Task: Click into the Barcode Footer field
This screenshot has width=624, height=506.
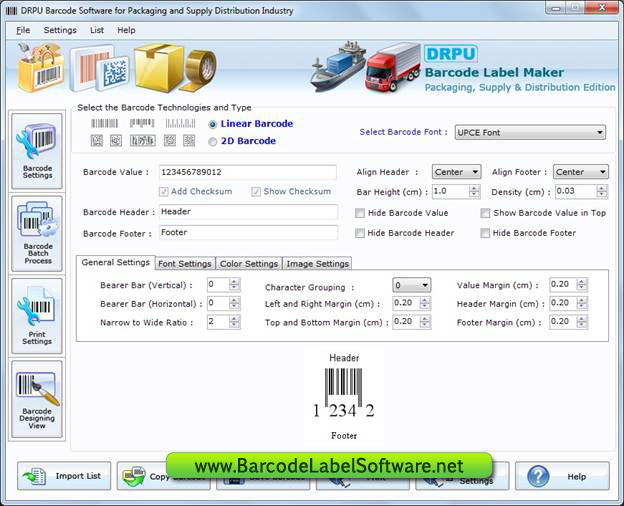Action: [x=248, y=232]
